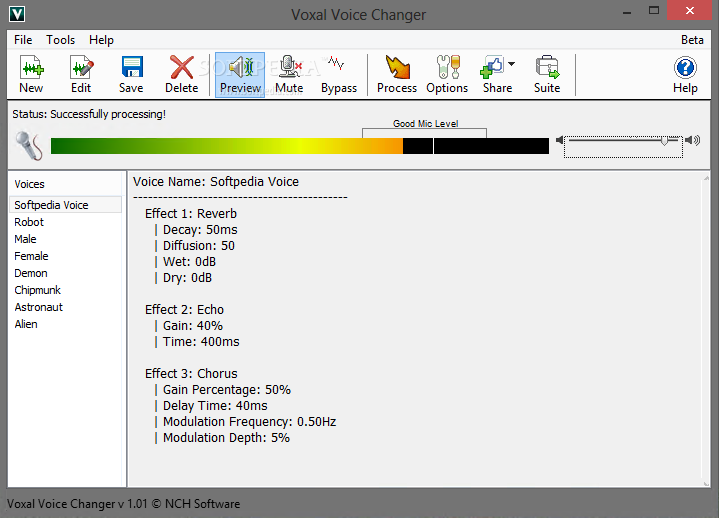The image size is (719, 518).
Task: Open Process file tool
Action: tap(397, 74)
